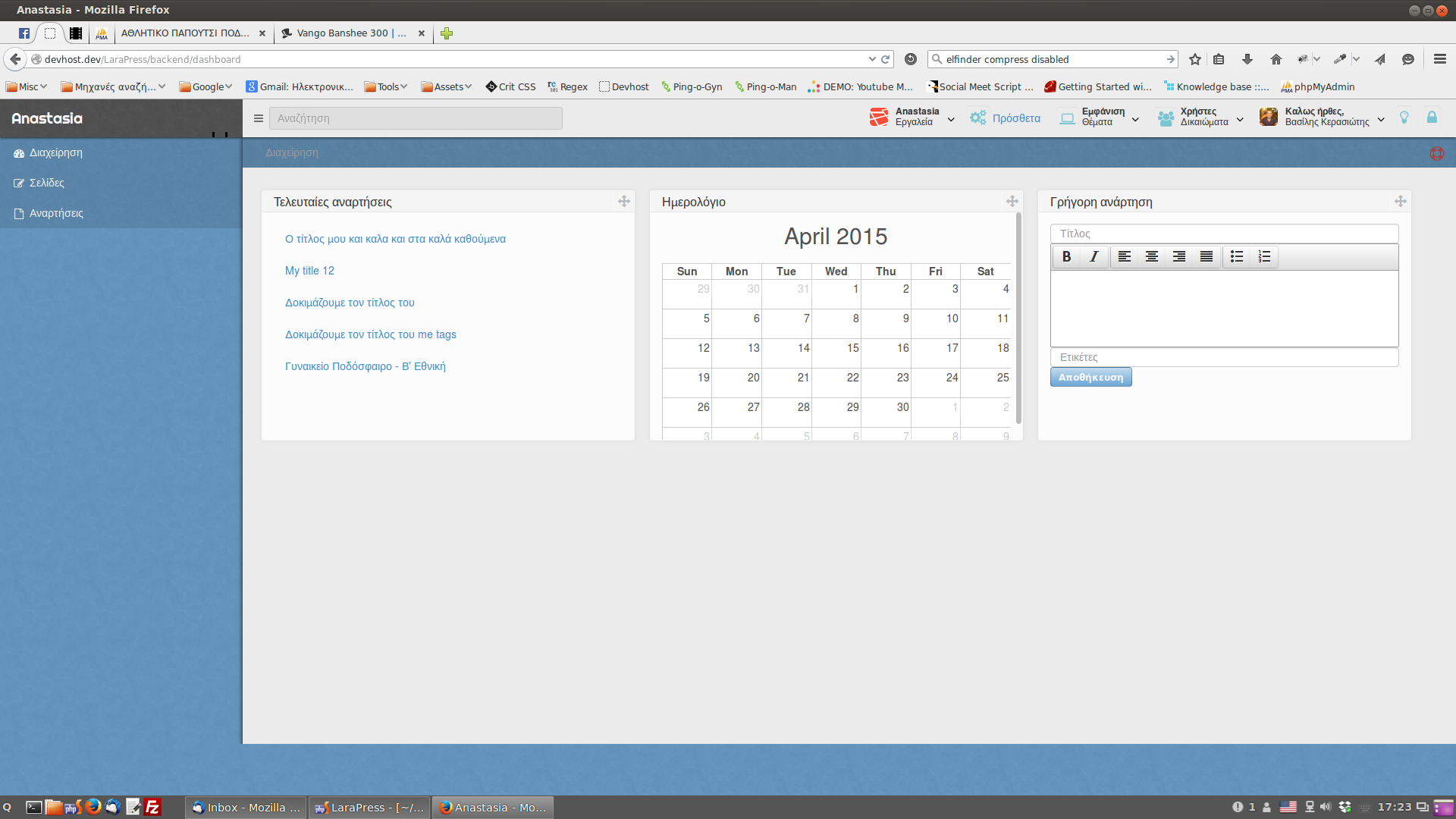This screenshot has width=1456, height=819.
Task: Click the Τίτλος input field
Action: click(1225, 233)
